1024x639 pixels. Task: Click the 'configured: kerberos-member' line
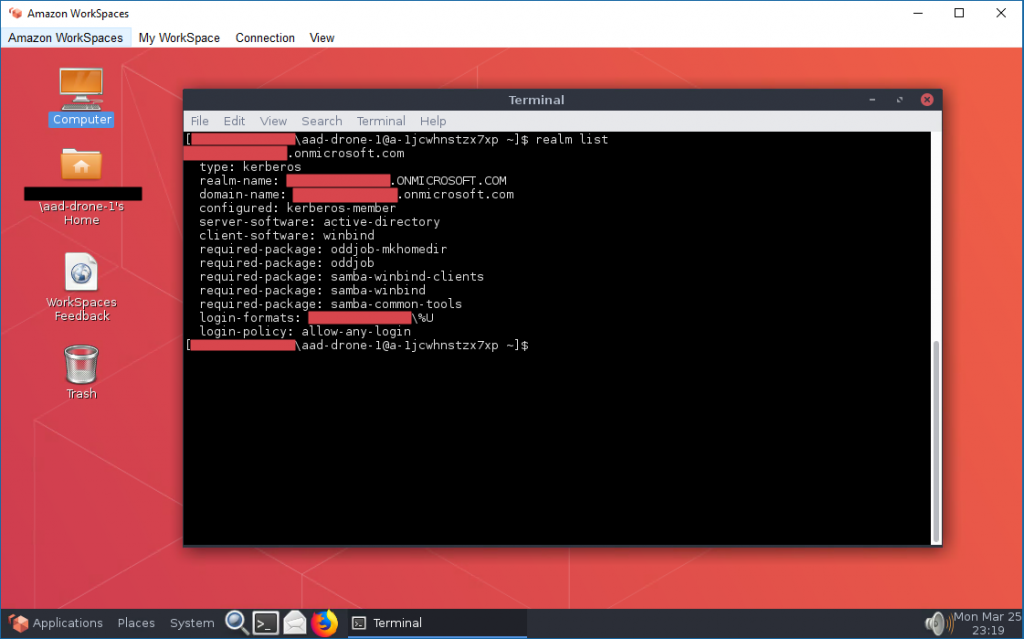297,208
